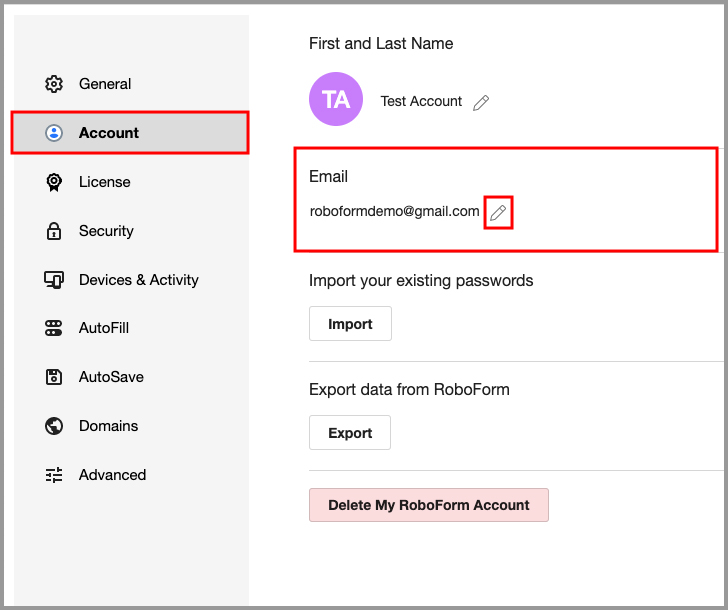The image size is (728, 610).
Task: Open the Security section
Action: pos(106,231)
